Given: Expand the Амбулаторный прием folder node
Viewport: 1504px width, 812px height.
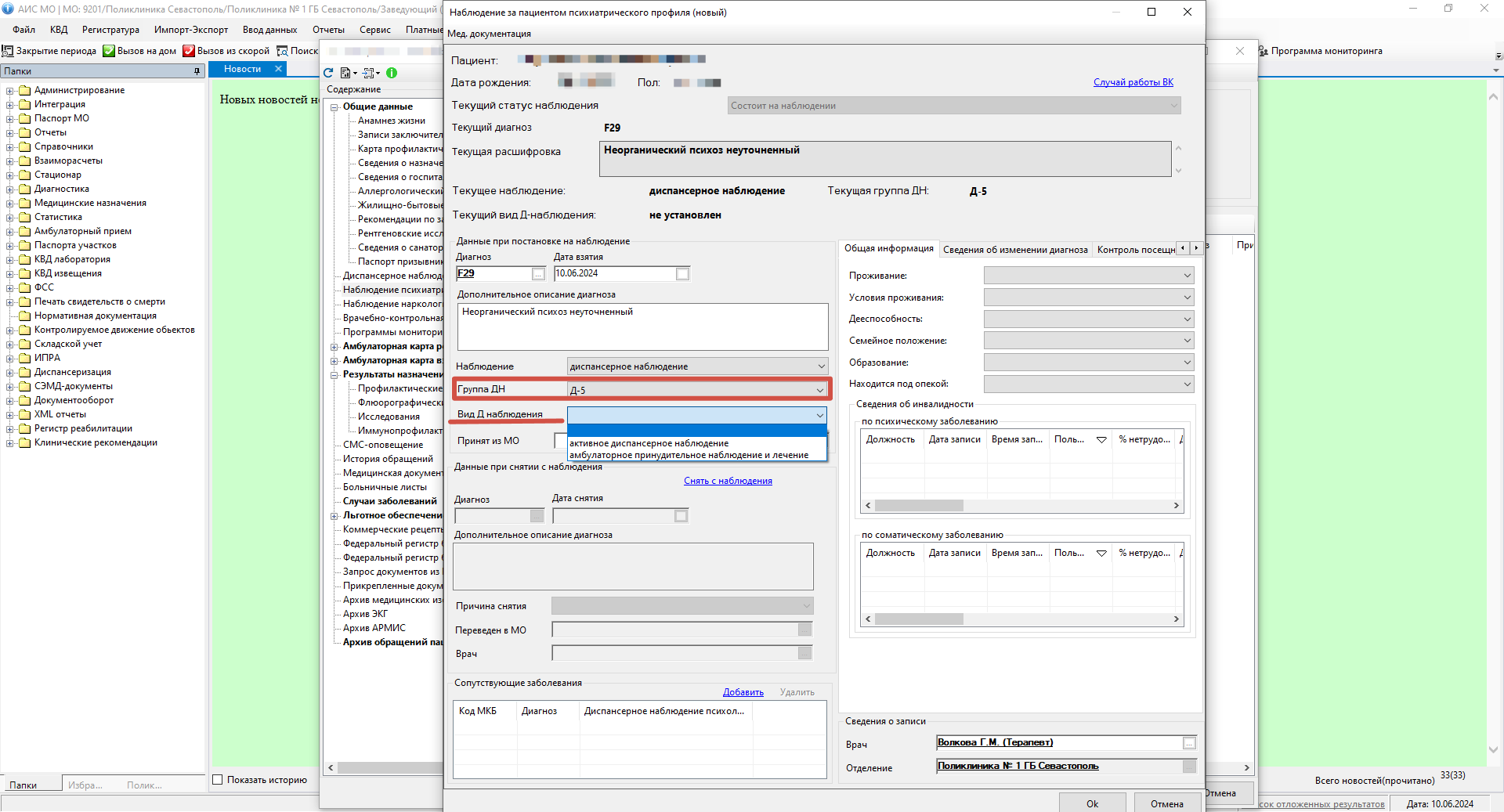Looking at the screenshot, I should coord(10,232).
